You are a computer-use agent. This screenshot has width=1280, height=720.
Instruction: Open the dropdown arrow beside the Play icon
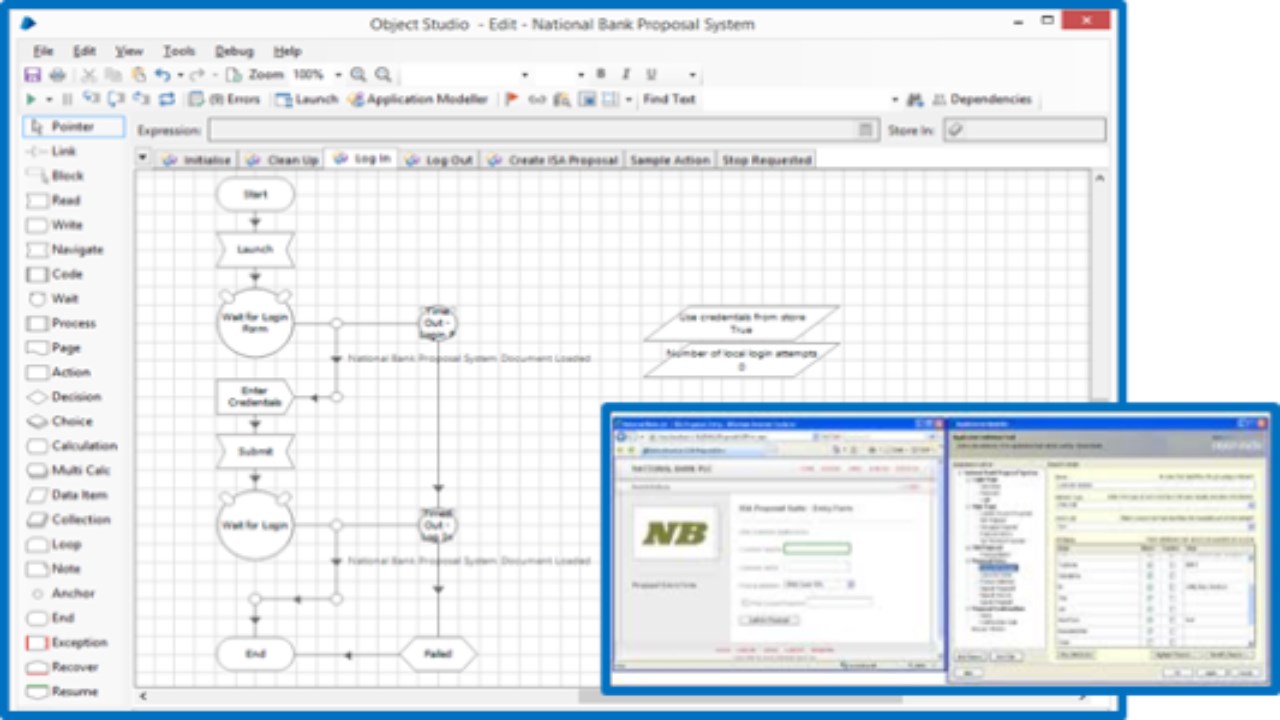(49, 99)
